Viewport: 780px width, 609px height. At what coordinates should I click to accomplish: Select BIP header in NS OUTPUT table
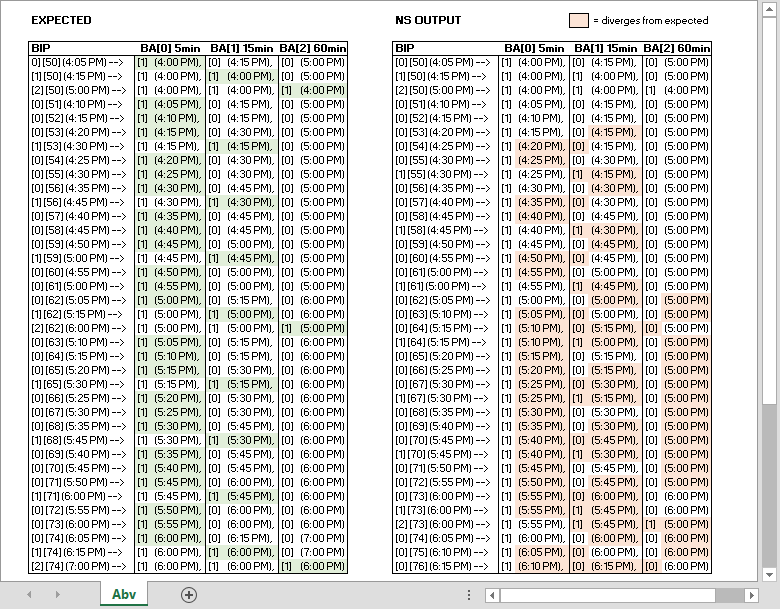[404, 48]
